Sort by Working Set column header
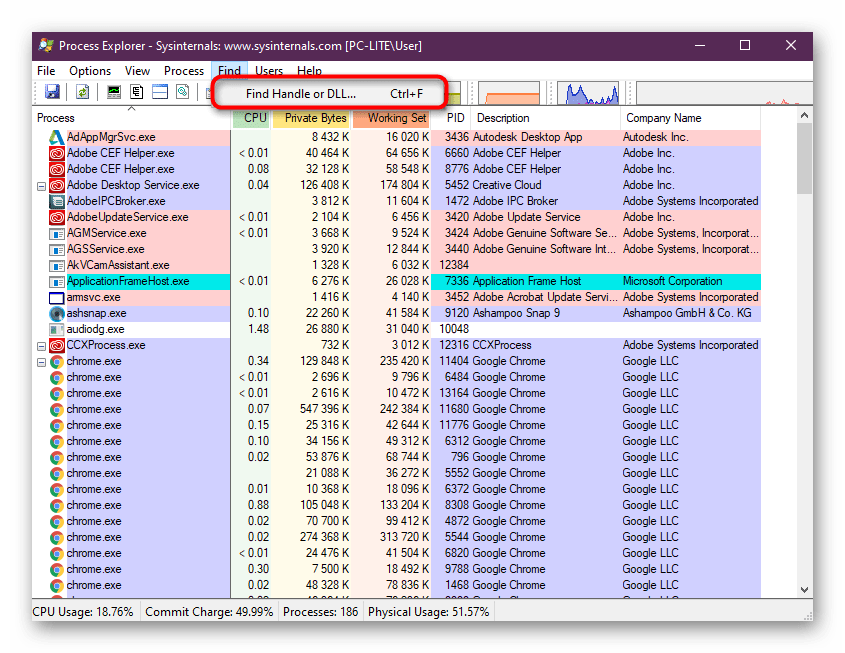This screenshot has height=653, width=845. 392,118
